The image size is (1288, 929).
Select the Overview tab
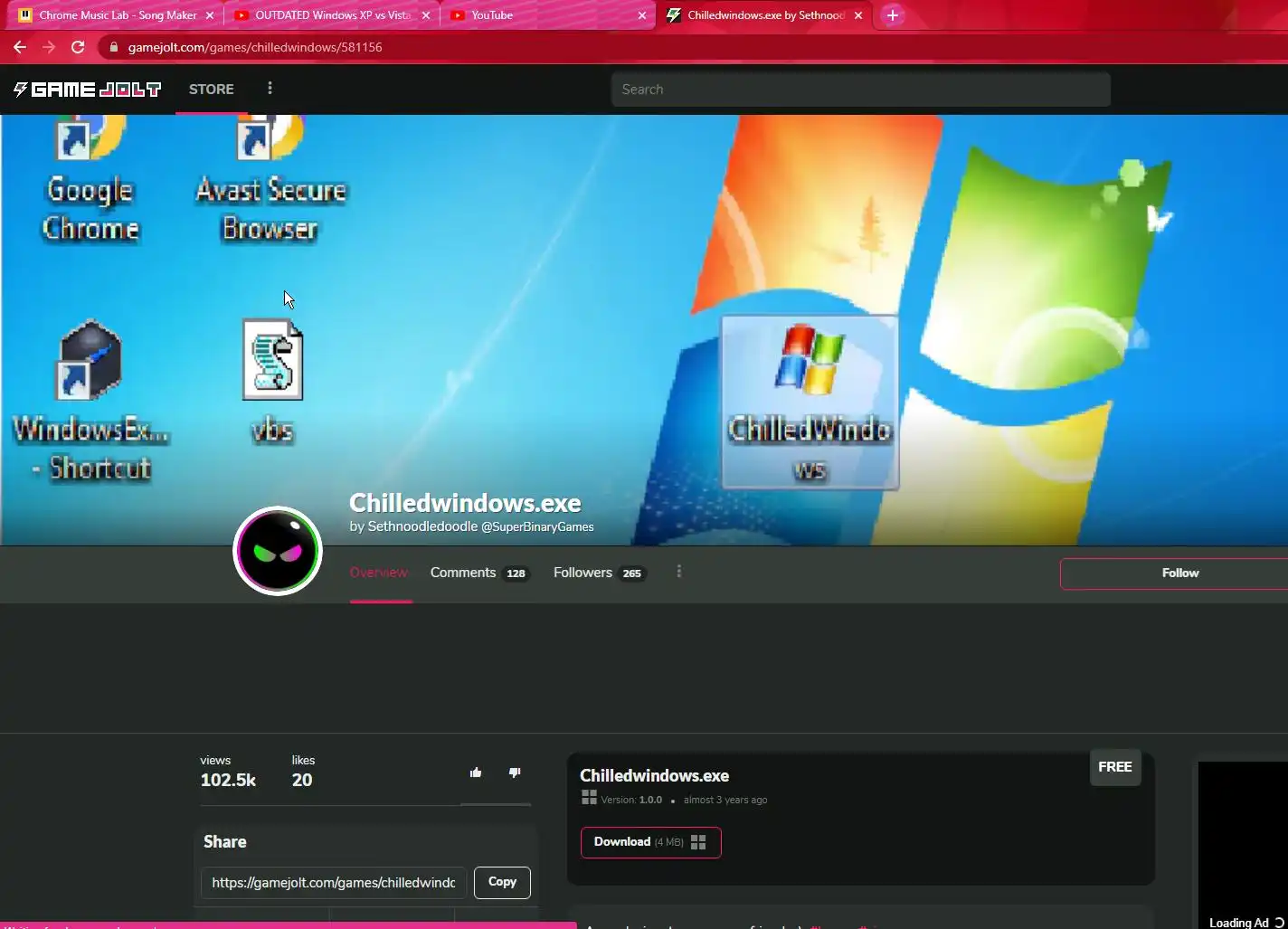(x=379, y=573)
